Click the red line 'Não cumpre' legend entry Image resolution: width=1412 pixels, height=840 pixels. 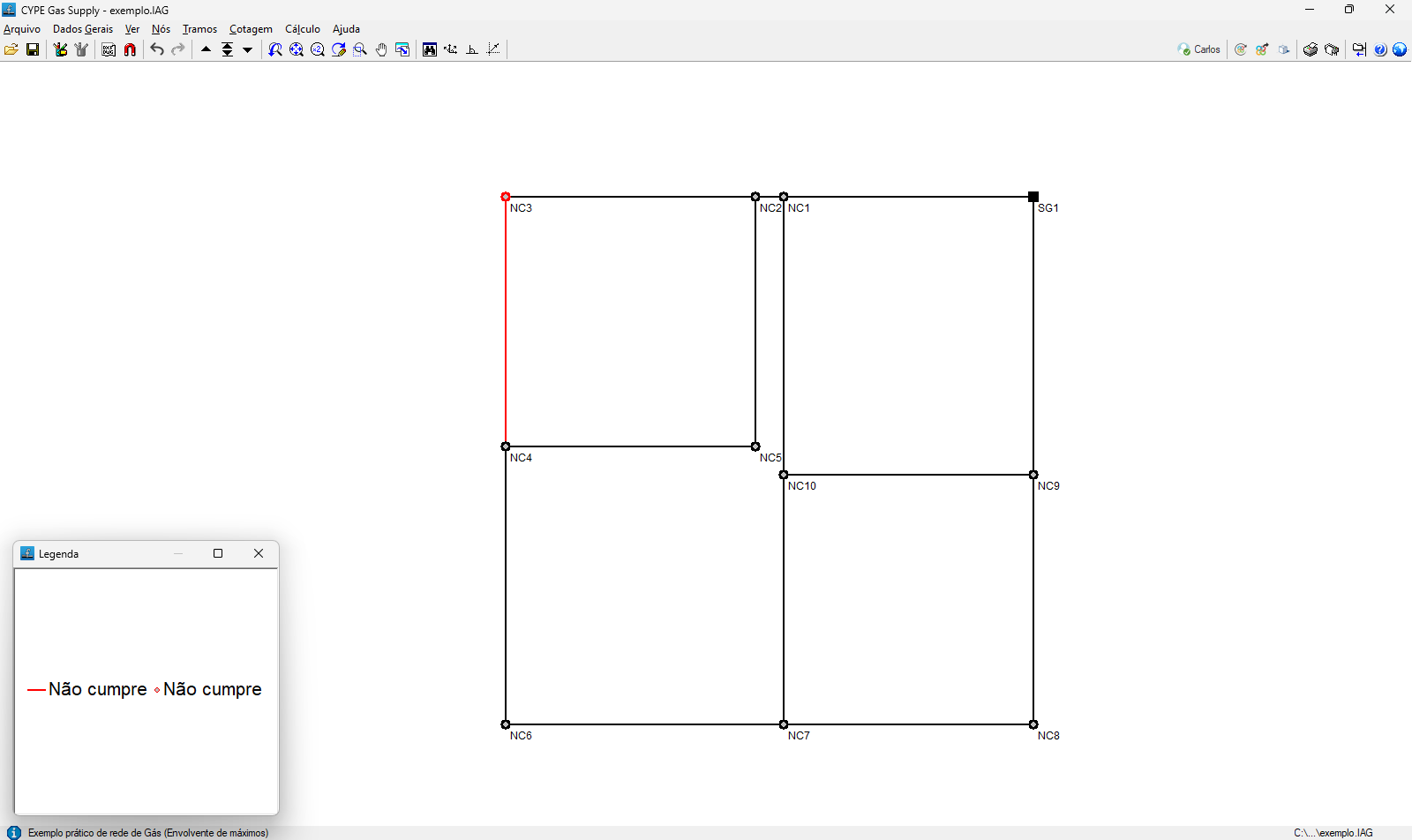[x=87, y=689]
